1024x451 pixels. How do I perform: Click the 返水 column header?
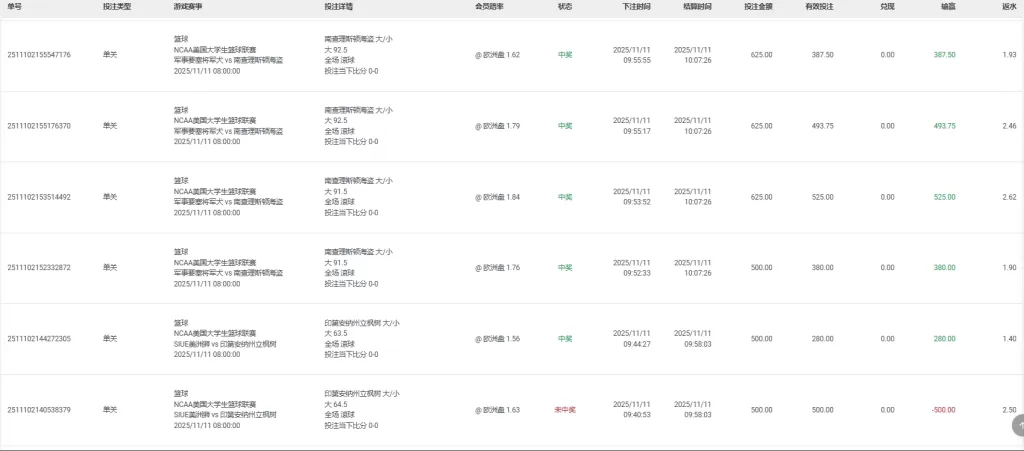[1009, 6]
